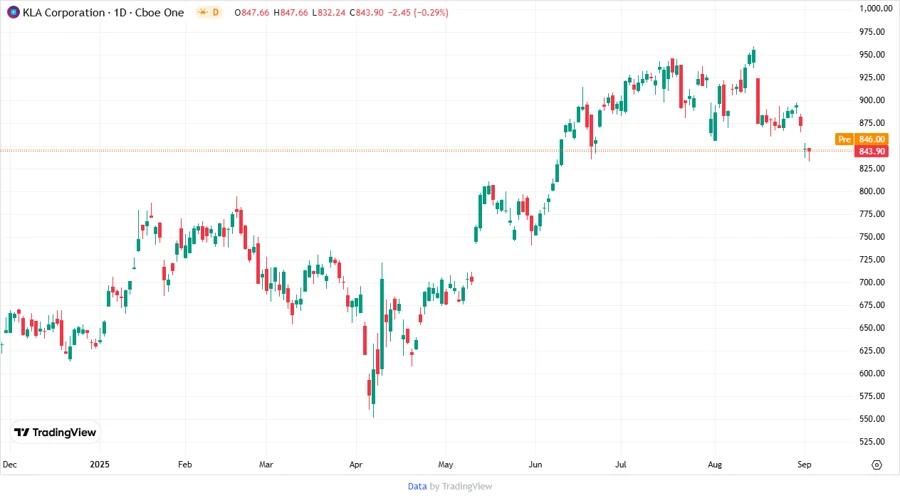Click the Feb time axis label
Viewport: 900px width, 498px height.
pyautogui.click(x=185, y=464)
